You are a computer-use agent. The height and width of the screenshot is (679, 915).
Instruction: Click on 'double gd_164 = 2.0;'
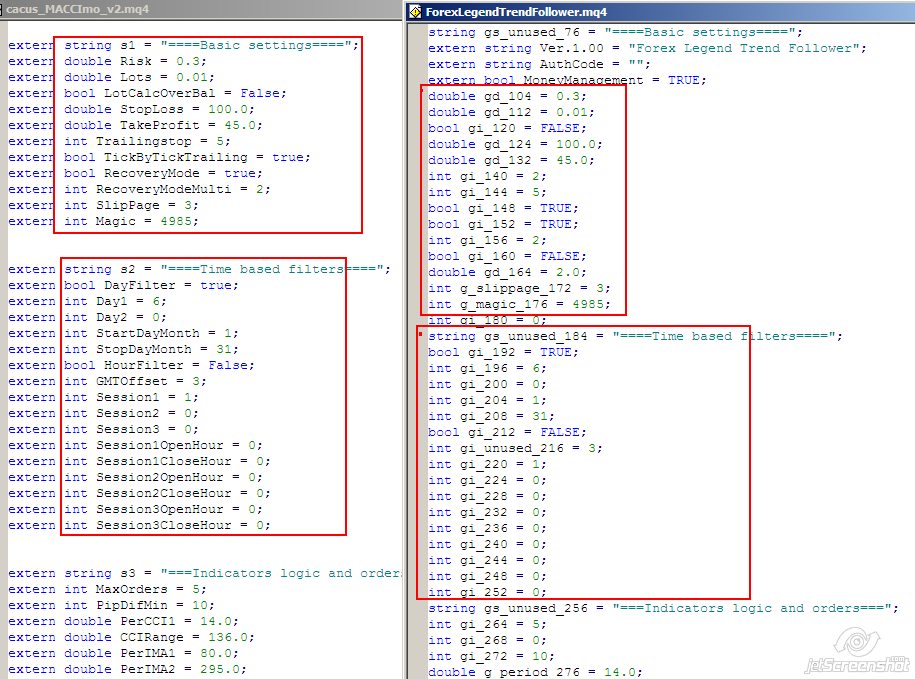click(x=507, y=272)
